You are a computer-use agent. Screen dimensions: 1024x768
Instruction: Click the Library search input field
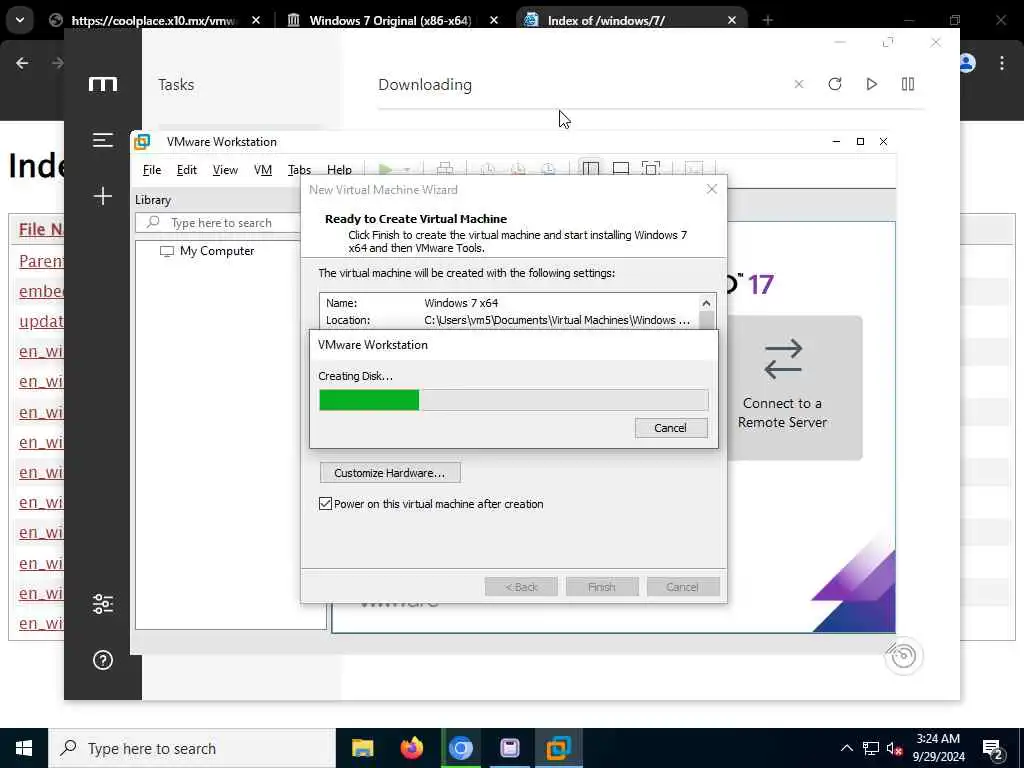[219, 223]
